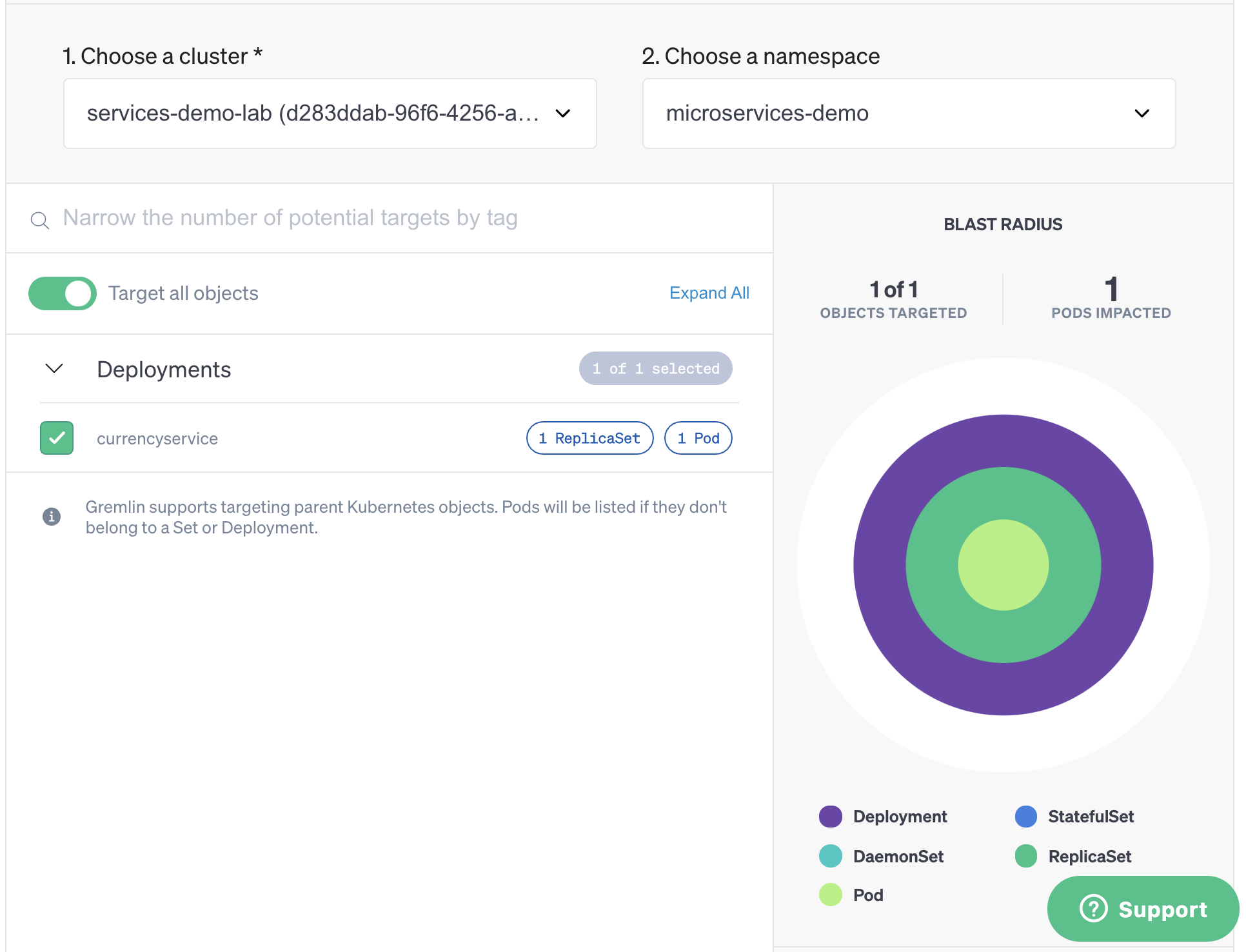
Task: Click the 1 Pod button for currencyservice
Action: [x=698, y=438]
